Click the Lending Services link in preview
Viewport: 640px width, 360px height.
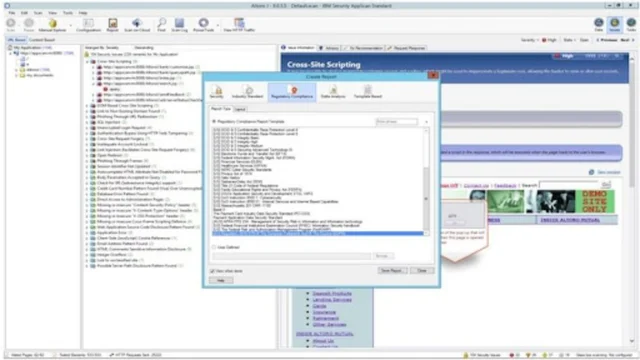[x=332, y=300]
